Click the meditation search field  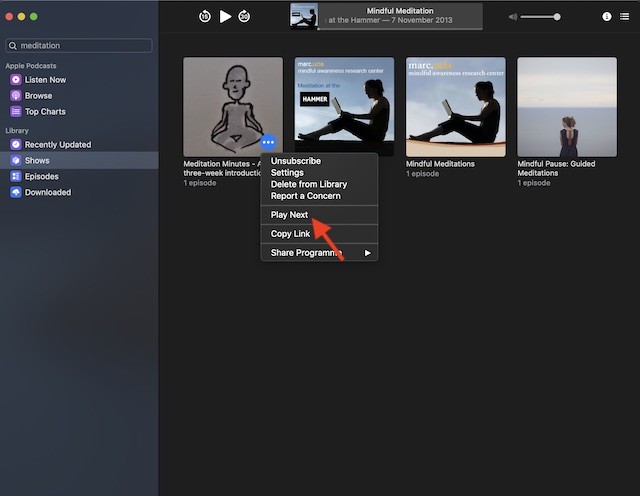(x=79, y=46)
